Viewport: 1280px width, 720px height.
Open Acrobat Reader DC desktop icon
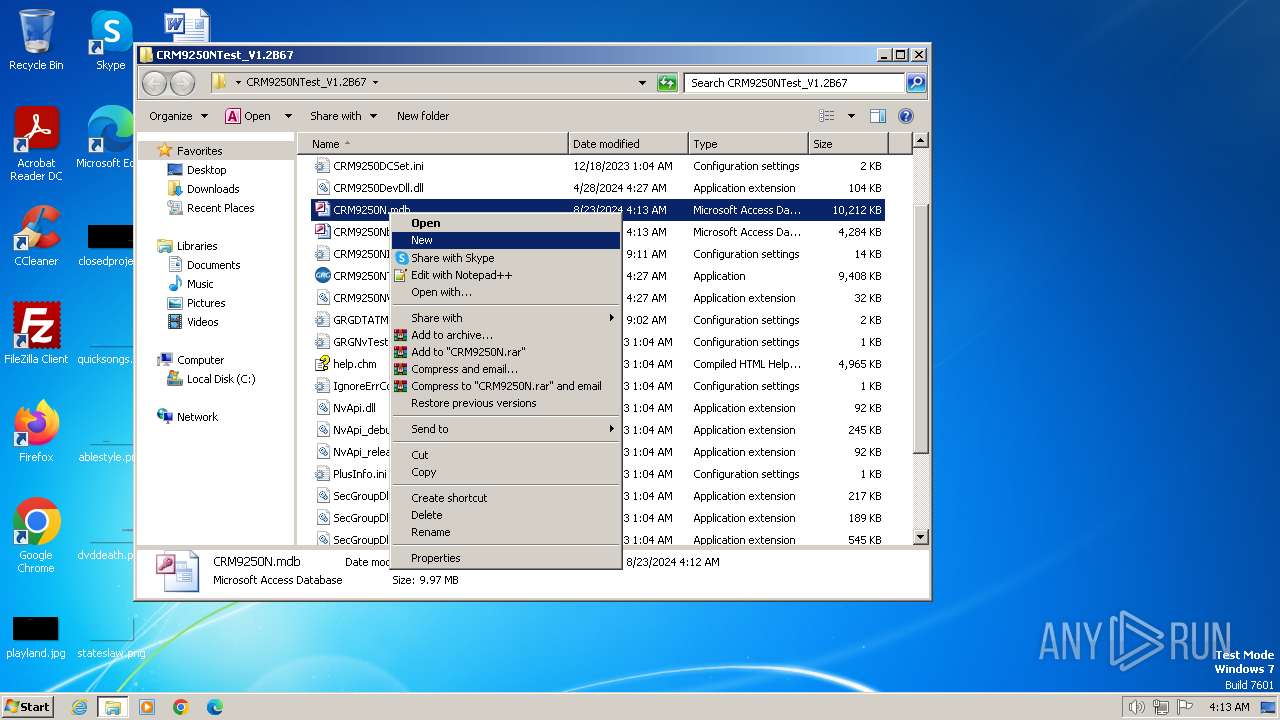[36, 144]
